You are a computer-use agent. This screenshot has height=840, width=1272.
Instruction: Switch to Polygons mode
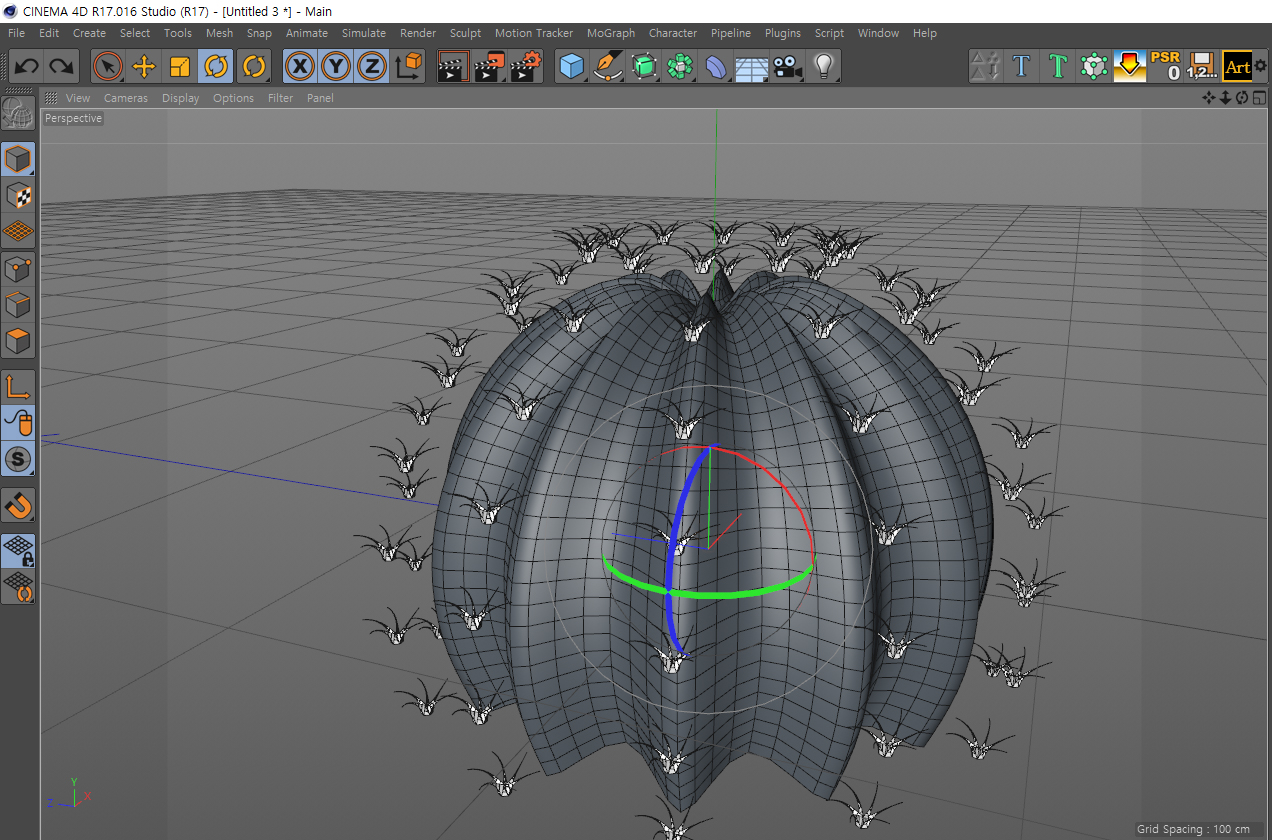18,341
